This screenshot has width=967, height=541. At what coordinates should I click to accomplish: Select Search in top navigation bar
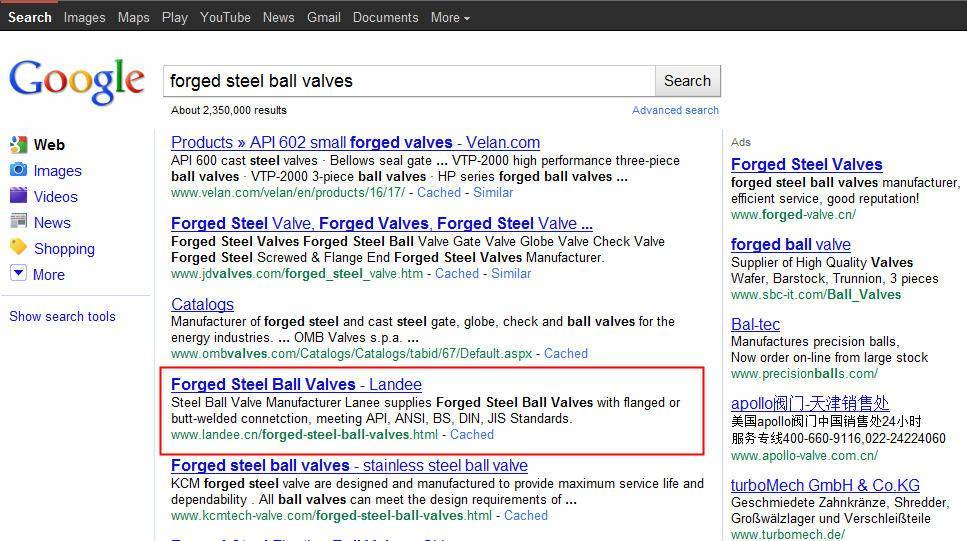tap(30, 17)
